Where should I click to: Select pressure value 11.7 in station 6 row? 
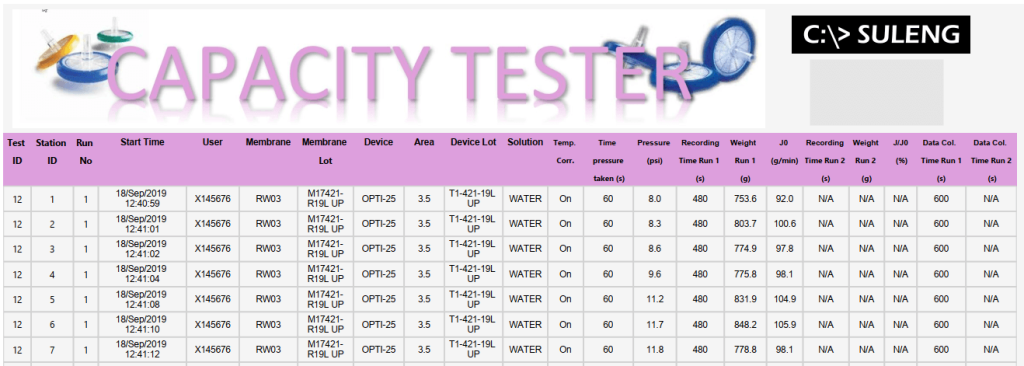(x=655, y=324)
